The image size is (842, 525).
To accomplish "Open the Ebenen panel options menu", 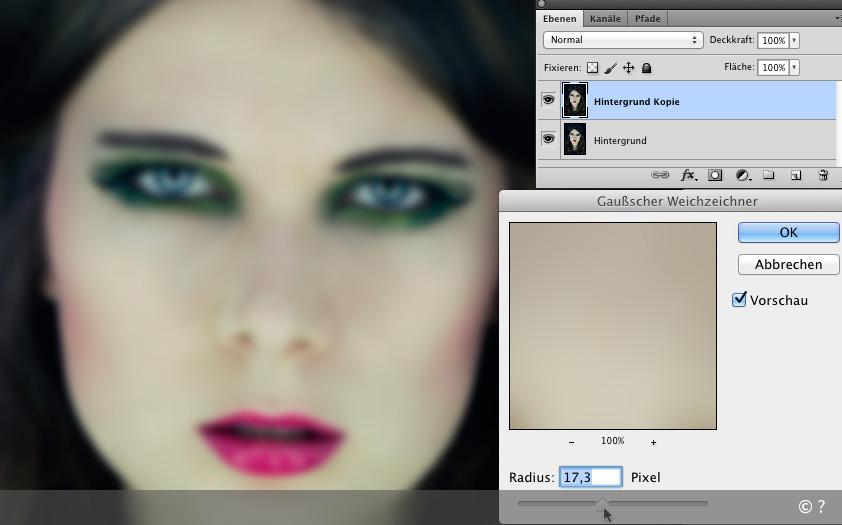I will tap(838, 19).
